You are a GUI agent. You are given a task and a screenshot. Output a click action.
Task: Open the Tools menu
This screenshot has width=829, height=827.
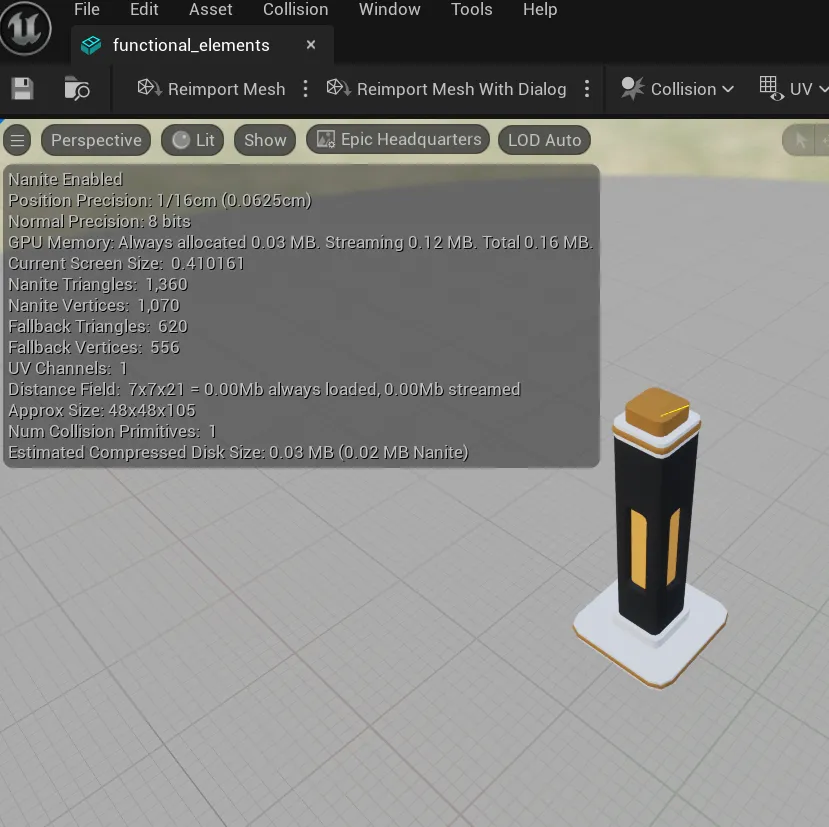(x=472, y=10)
